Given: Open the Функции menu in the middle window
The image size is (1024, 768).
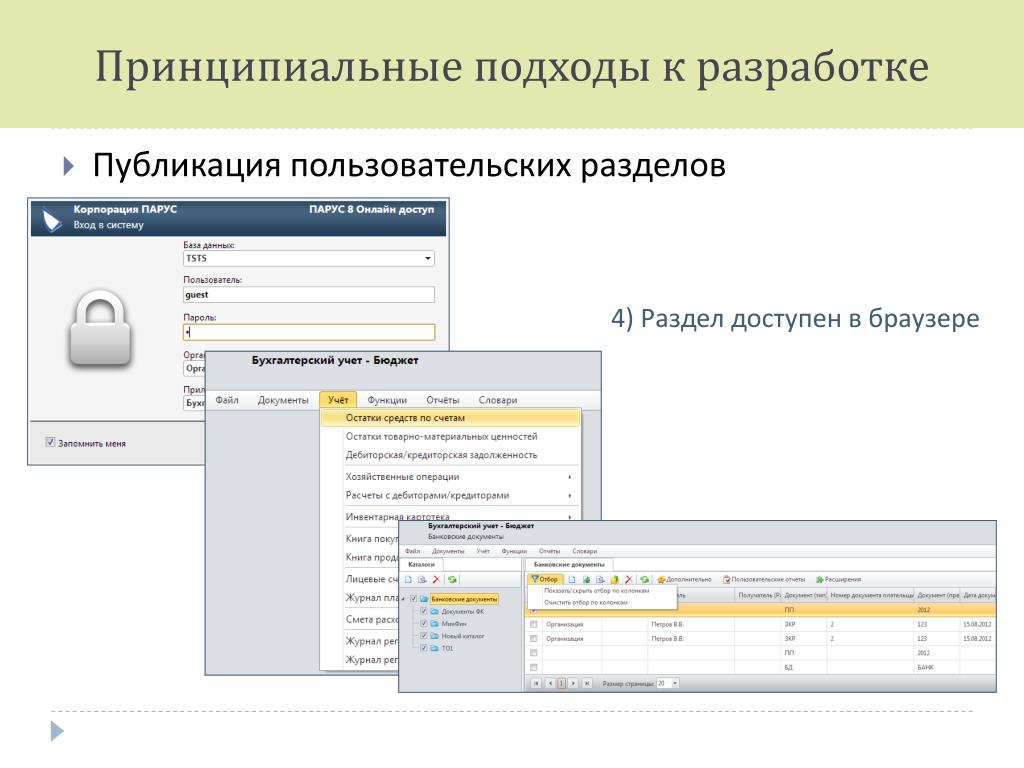Looking at the screenshot, I should pyautogui.click(x=387, y=400).
